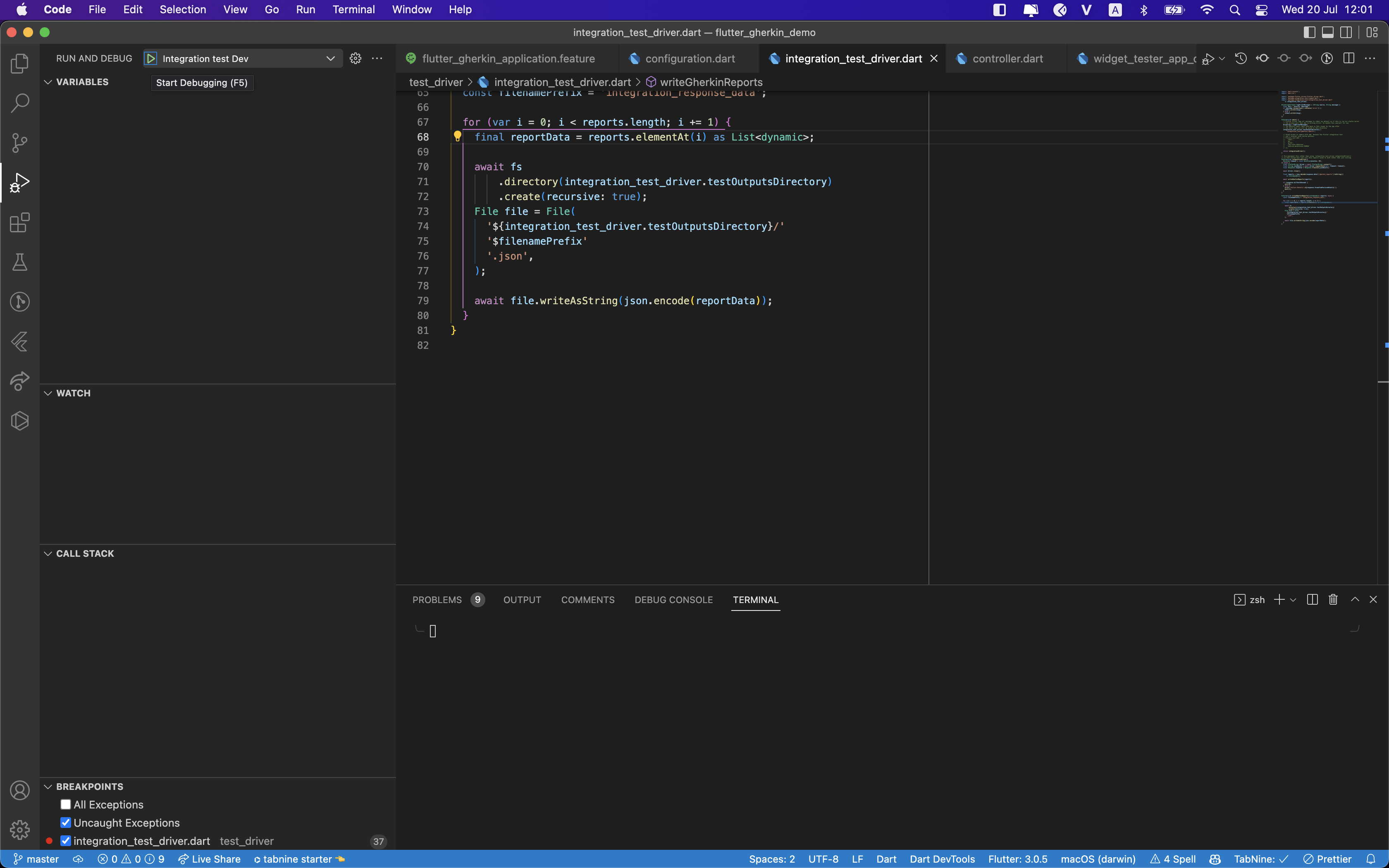Click the Timeline history icon in editor toolbar
This screenshot has width=1389, height=868.
[1240, 58]
